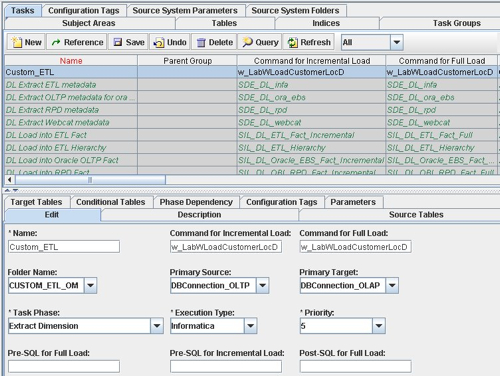Switch to the Tables tab

tap(224, 23)
